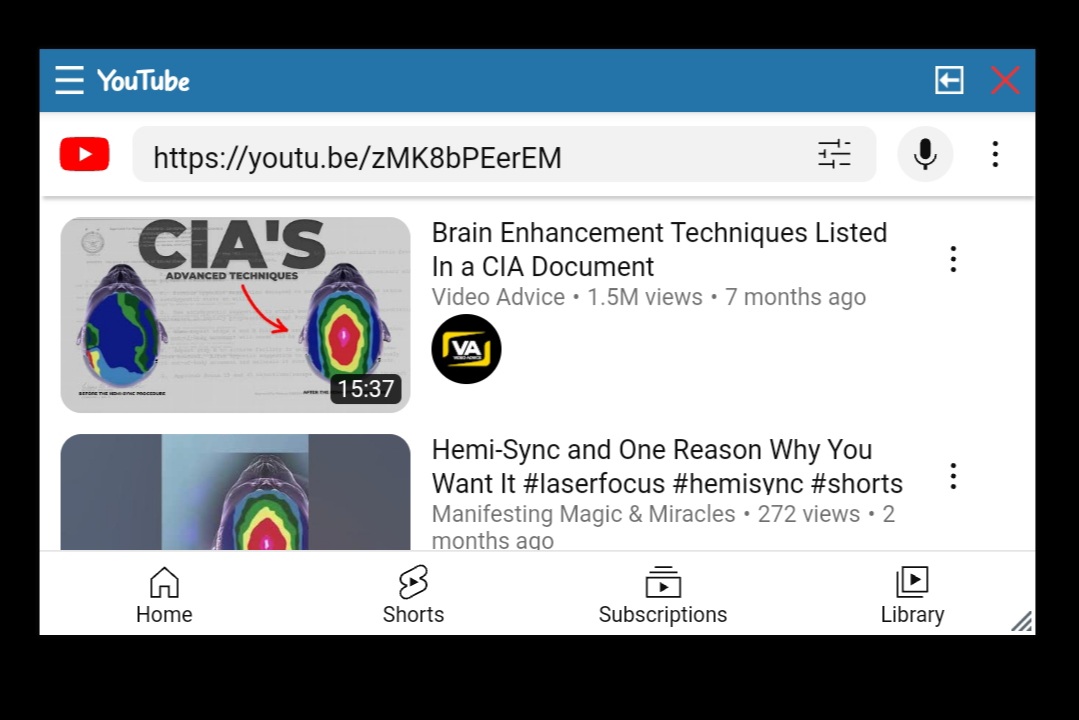Viewport: 1079px width, 720px height.
Task: Click the search box containing the youtu.be URL
Action: pyautogui.click(x=504, y=154)
